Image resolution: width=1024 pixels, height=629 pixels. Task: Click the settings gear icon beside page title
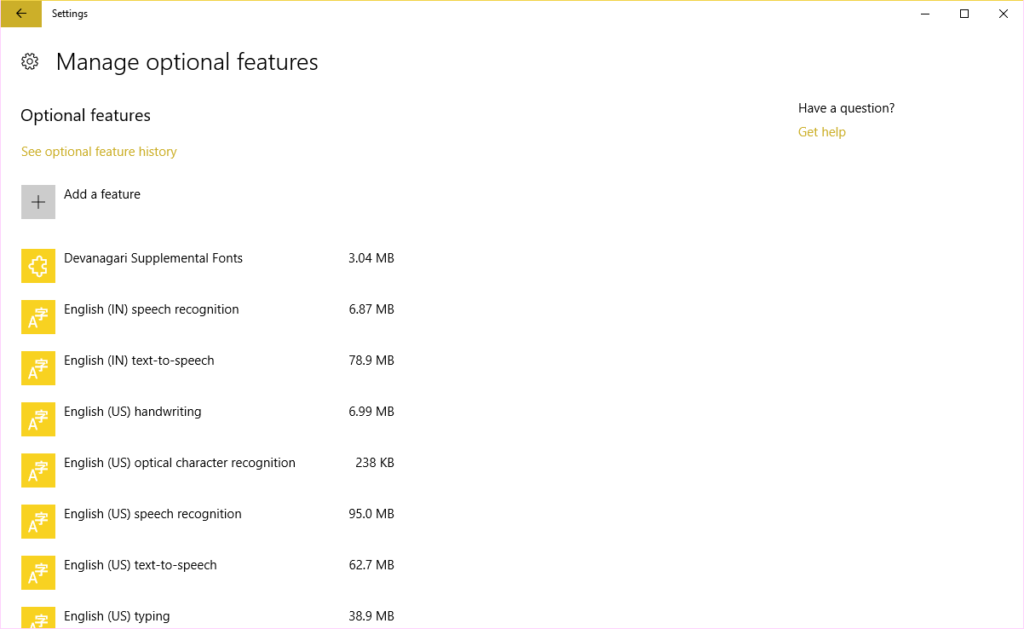(29, 61)
